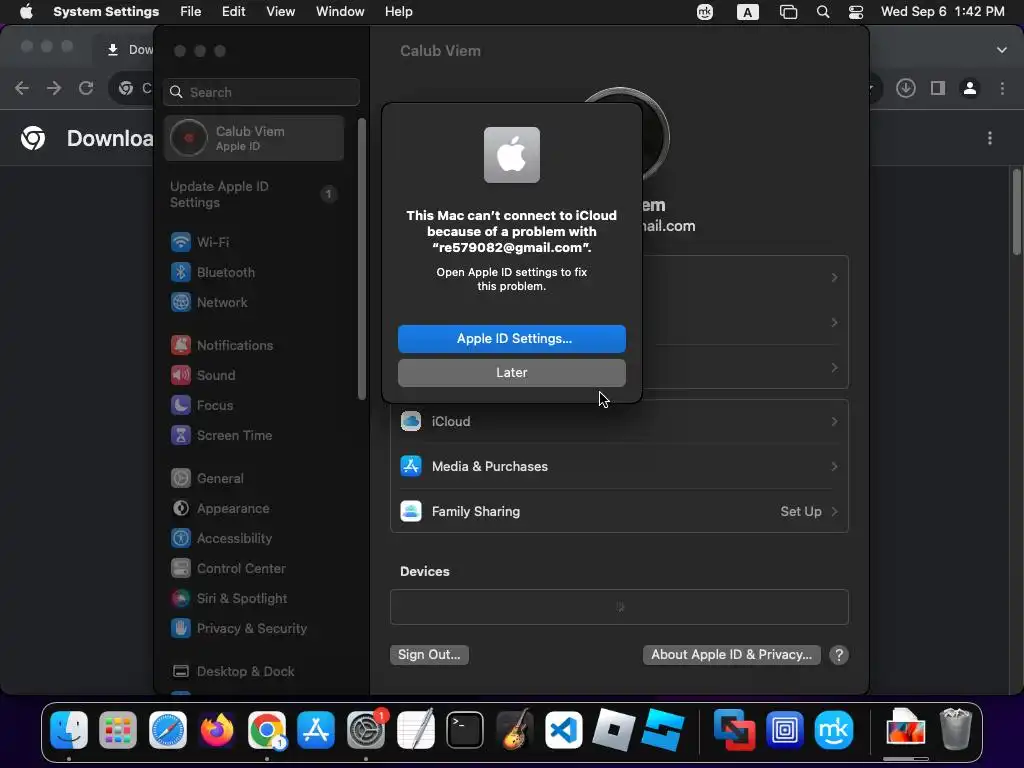Open the System Settings app menu

point(106,12)
